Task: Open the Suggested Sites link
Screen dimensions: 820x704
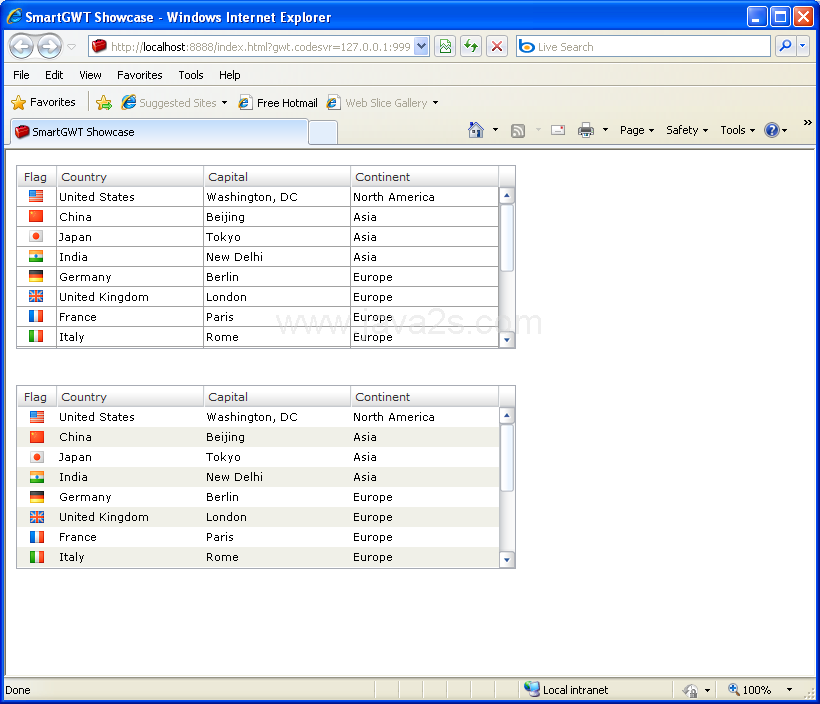Action: (x=174, y=103)
